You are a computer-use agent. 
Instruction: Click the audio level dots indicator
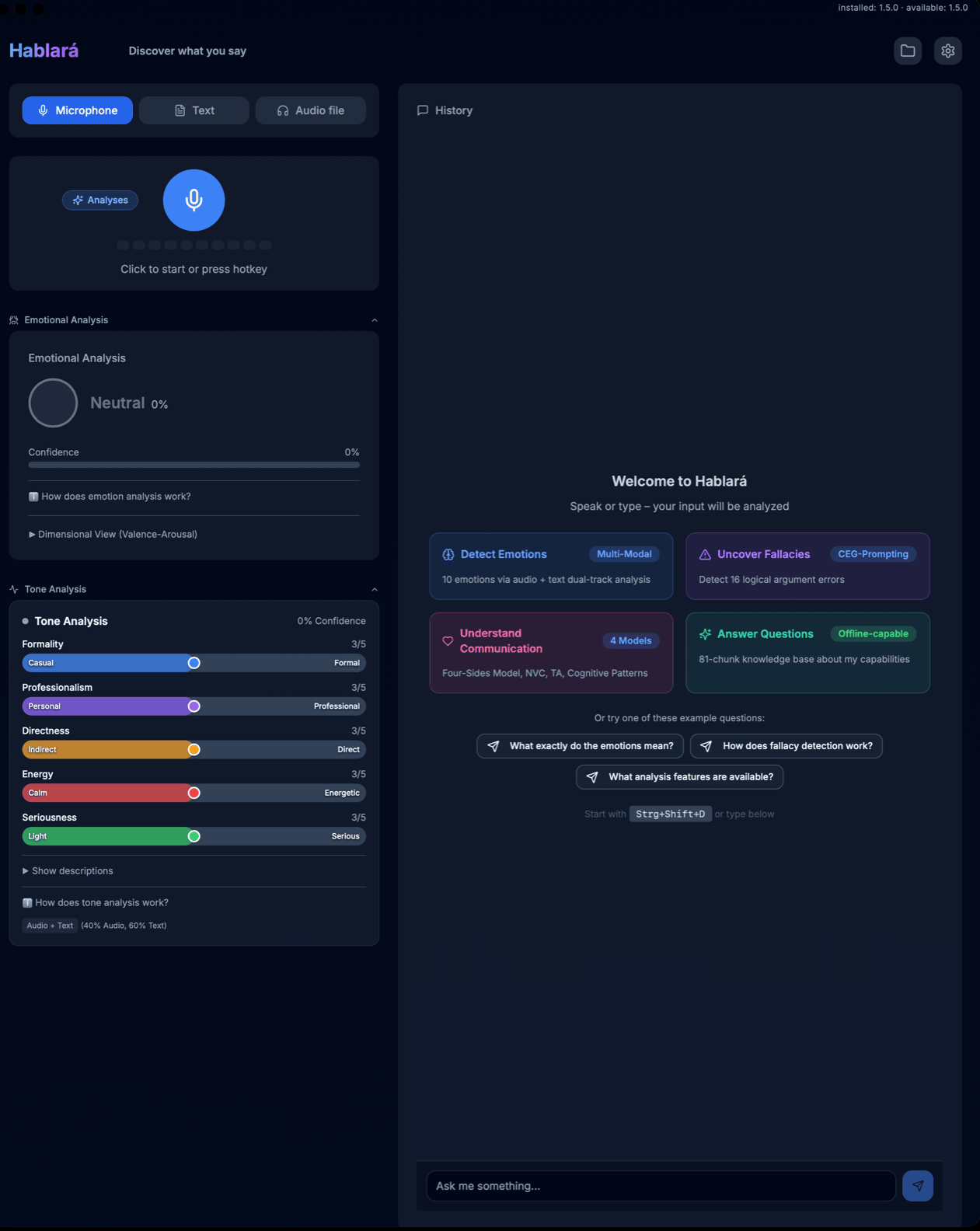click(x=194, y=245)
